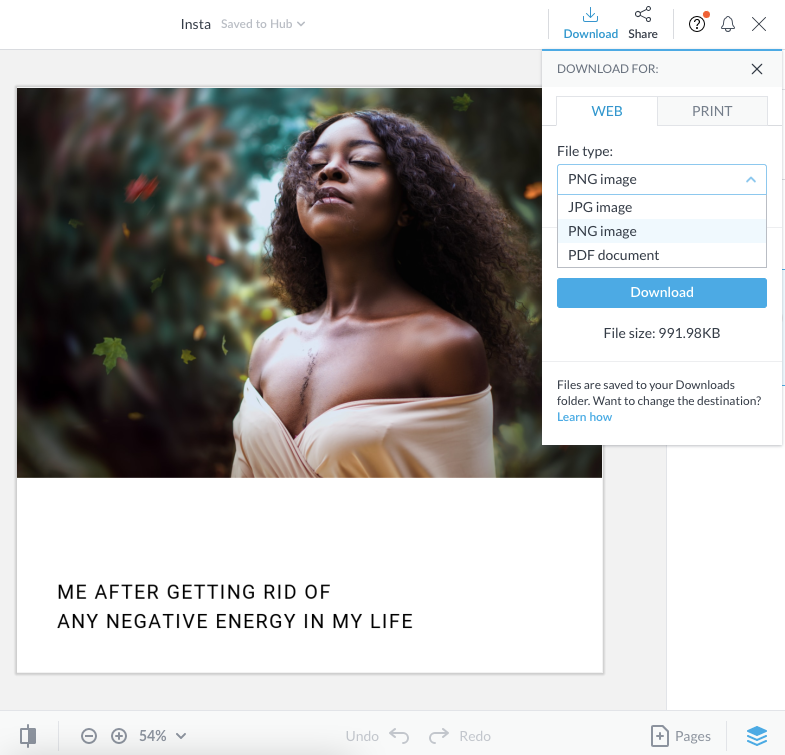Switch to the WEB tab
The image size is (785, 755).
[607, 111]
